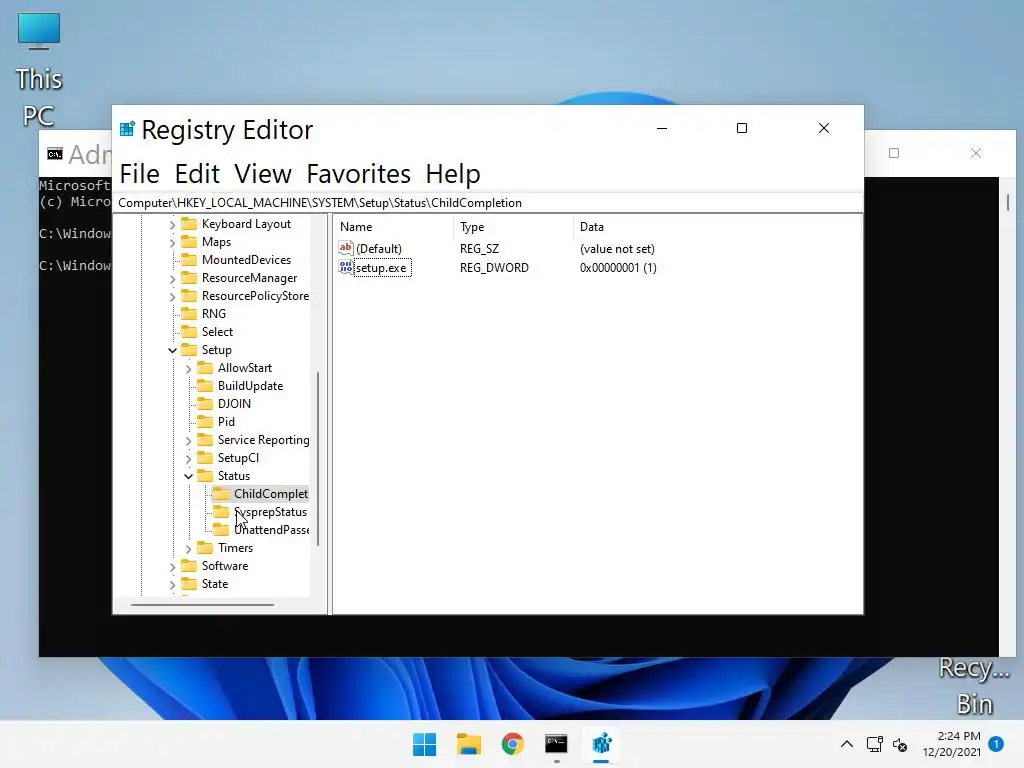Screen dimensions: 1024x768
Task: Select the ResourceManager folder icon
Action: pyautogui.click(x=189, y=278)
